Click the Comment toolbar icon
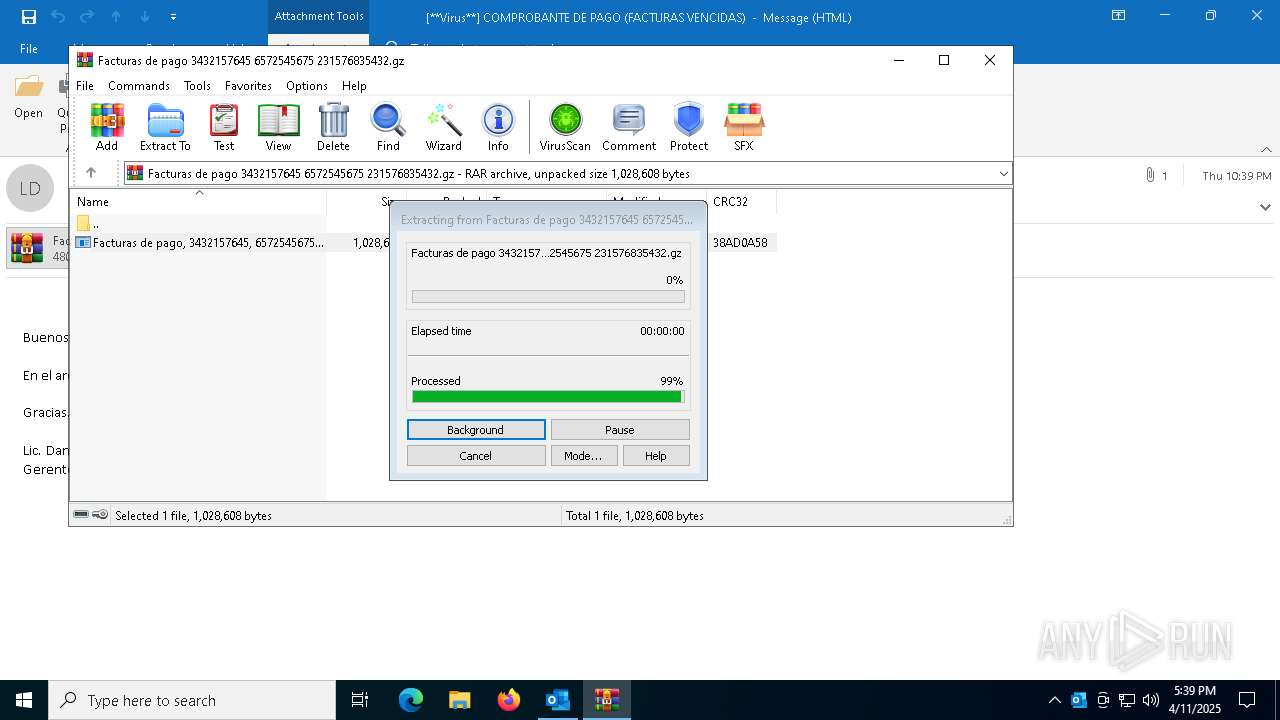Screen dimensions: 1280x720 click(629, 127)
